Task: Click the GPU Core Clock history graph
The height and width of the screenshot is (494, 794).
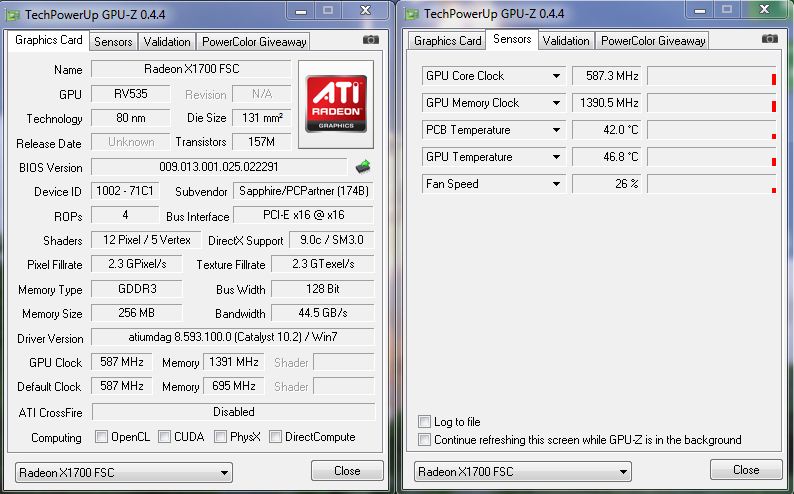Action: [x=711, y=76]
